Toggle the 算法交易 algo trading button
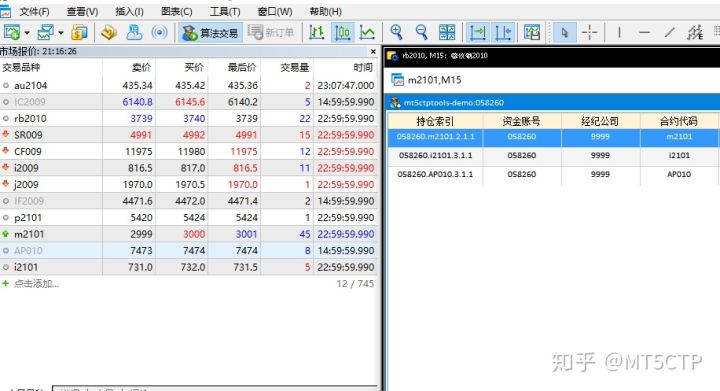The width and height of the screenshot is (720, 391). pos(210,33)
